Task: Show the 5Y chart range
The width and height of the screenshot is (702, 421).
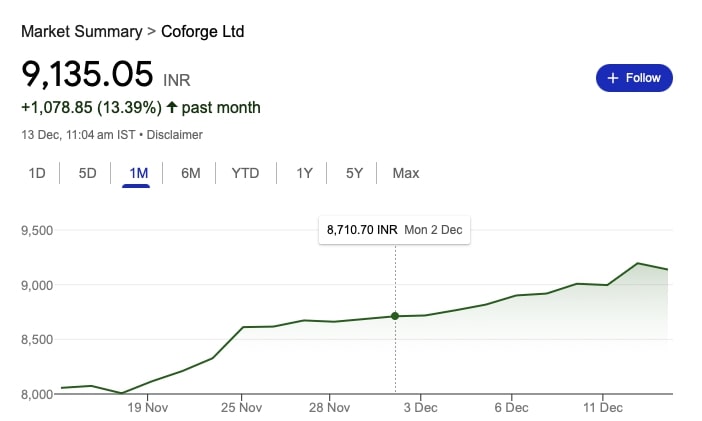Action: tap(354, 173)
